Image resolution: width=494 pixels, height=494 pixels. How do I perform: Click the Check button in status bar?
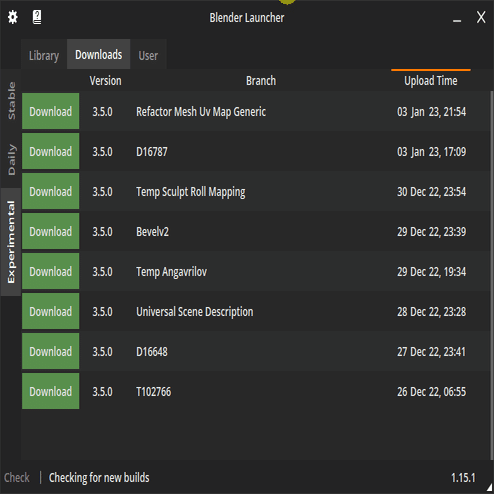[17, 477]
